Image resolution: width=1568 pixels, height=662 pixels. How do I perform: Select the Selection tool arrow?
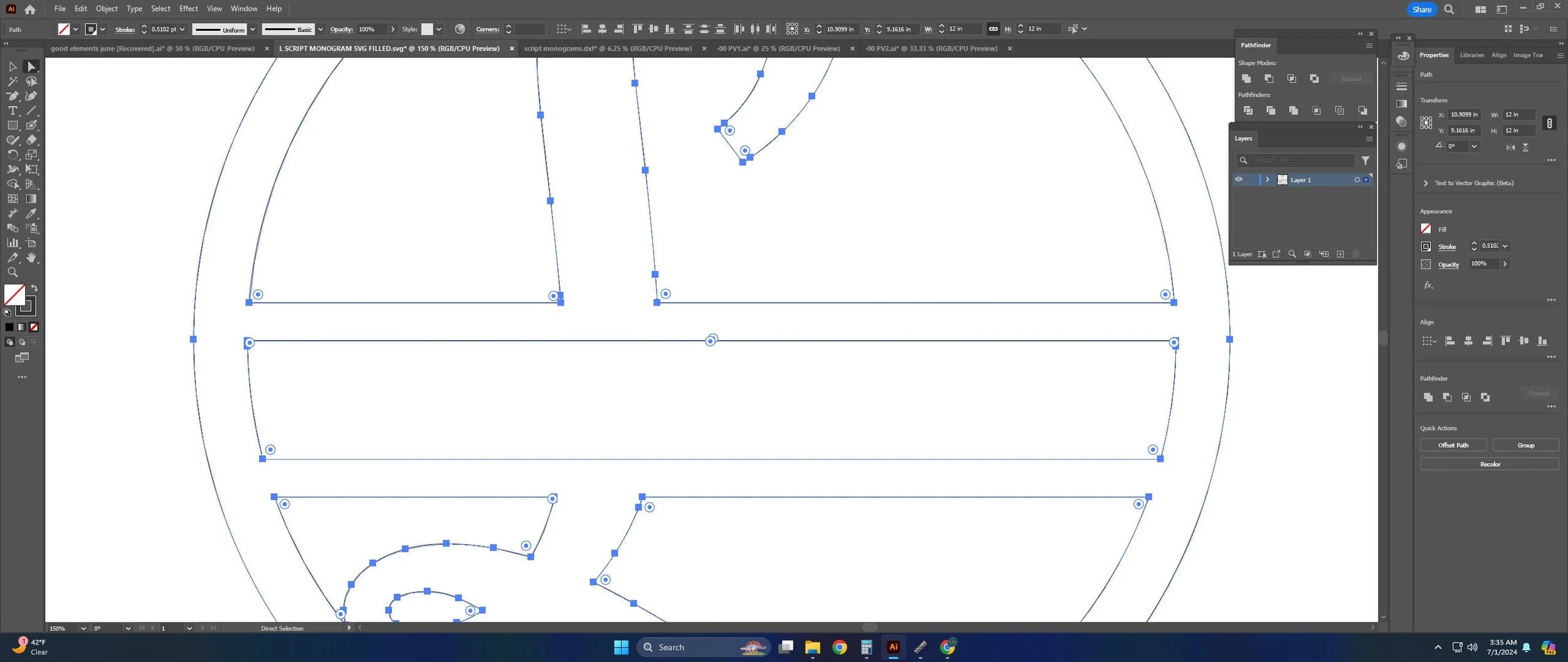[x=13, y=67]
